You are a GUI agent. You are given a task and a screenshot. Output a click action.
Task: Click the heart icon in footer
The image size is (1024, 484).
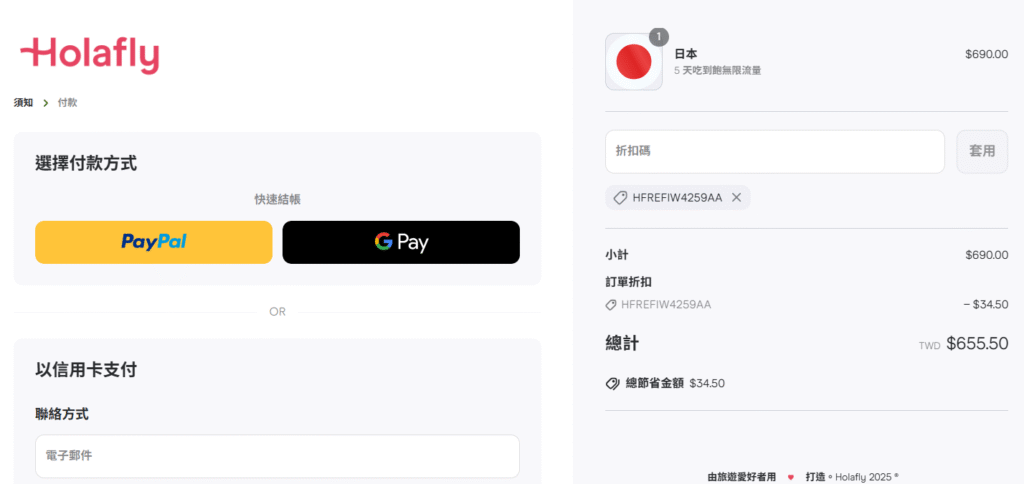click(791, 477)
